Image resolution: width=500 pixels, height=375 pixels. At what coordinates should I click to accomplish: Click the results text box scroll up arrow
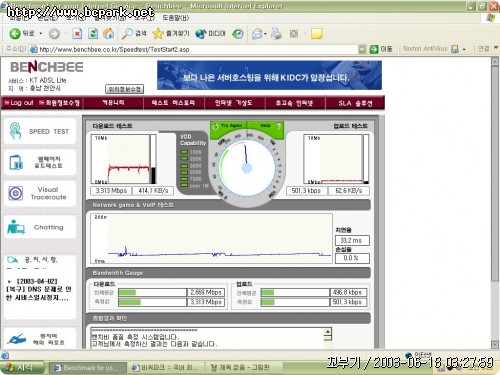click(328, 331)
